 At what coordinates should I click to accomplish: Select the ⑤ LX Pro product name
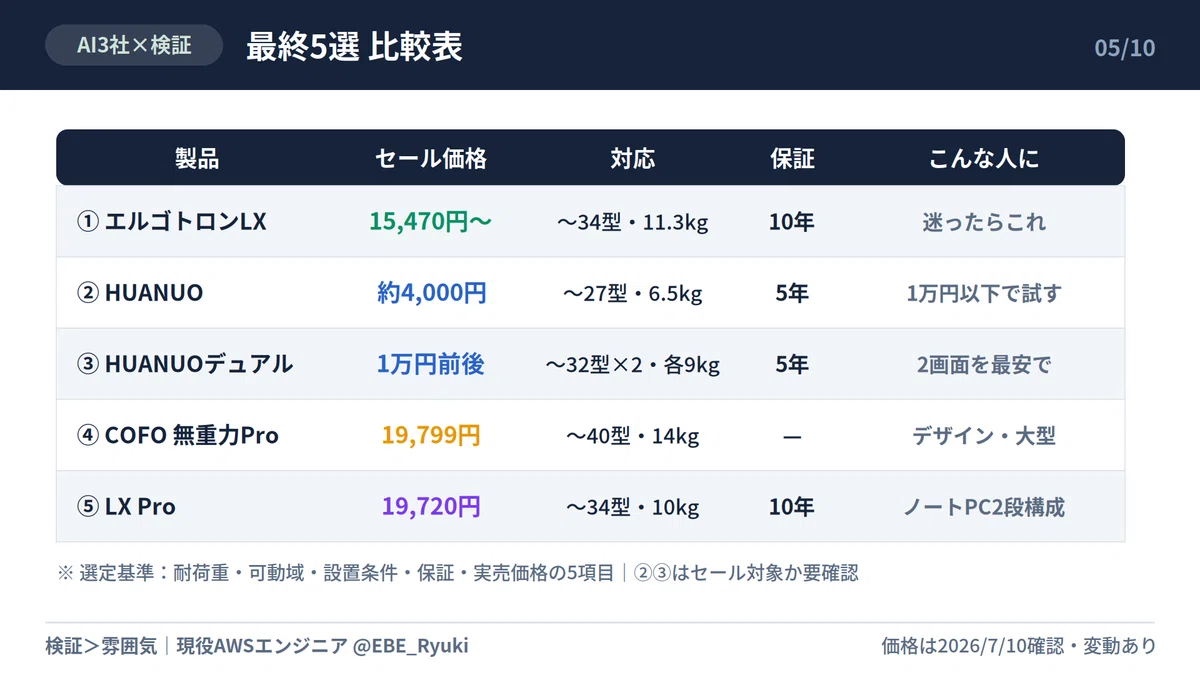(126, 507)
